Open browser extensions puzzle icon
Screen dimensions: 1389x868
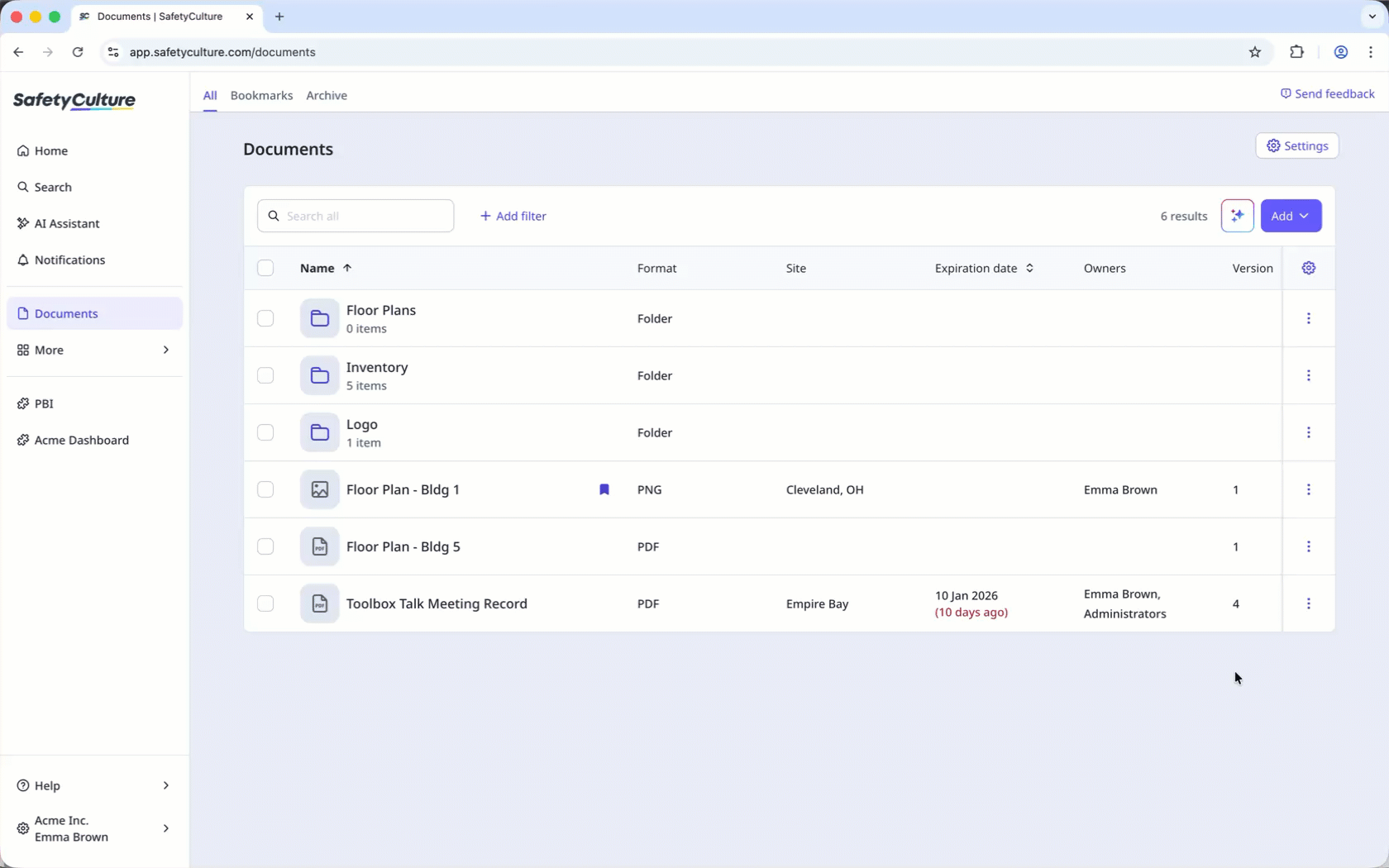(1296, 52)
